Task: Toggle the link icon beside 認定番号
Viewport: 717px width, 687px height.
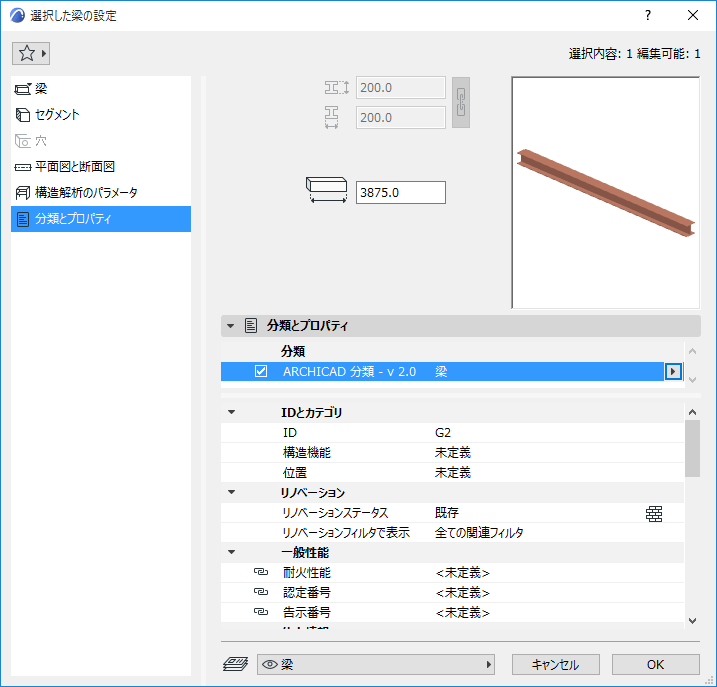Action: pos(261,592)
